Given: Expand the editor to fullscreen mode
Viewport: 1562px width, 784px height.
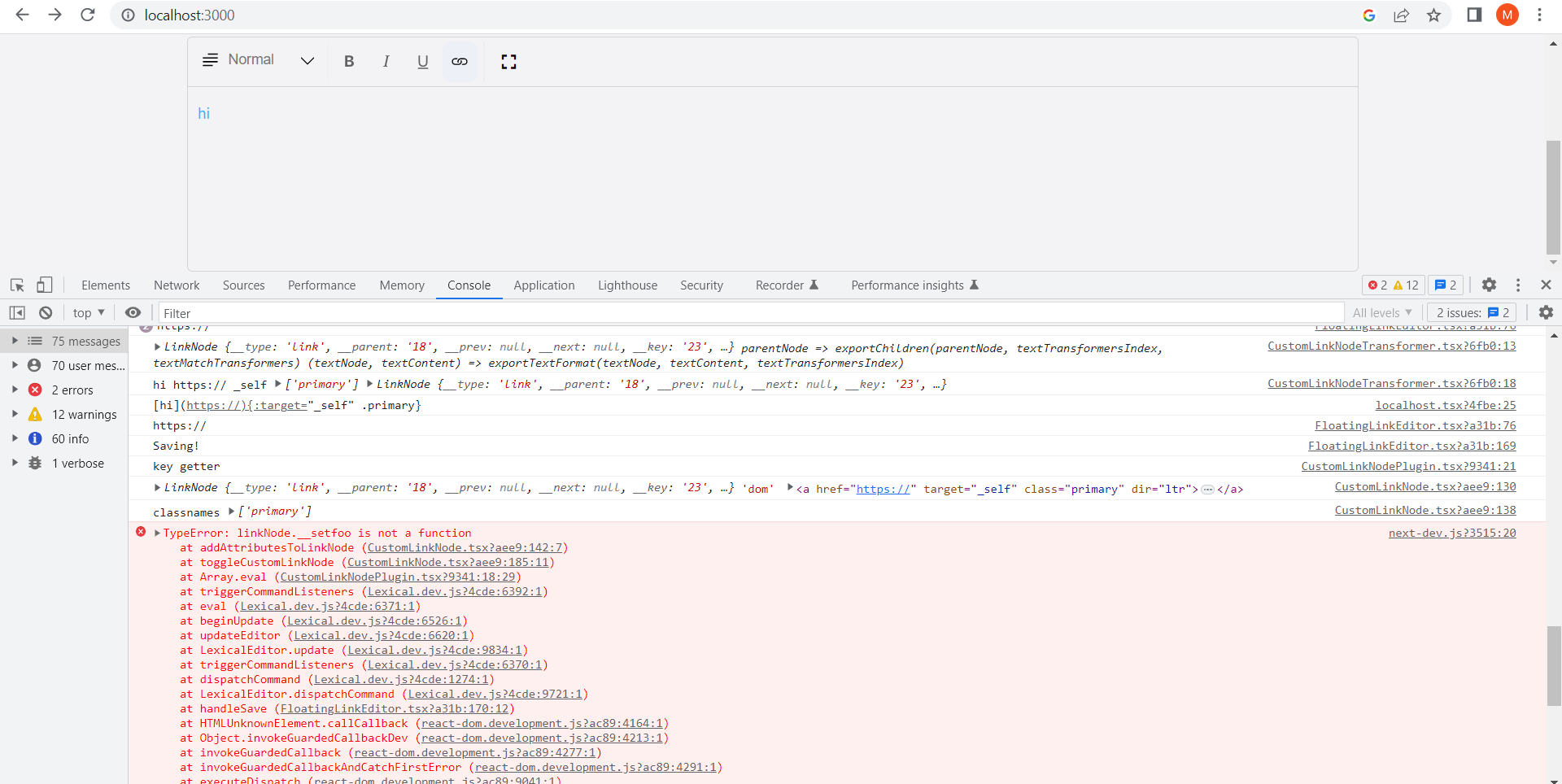Looking at the screenshot, I should point(508,61).
